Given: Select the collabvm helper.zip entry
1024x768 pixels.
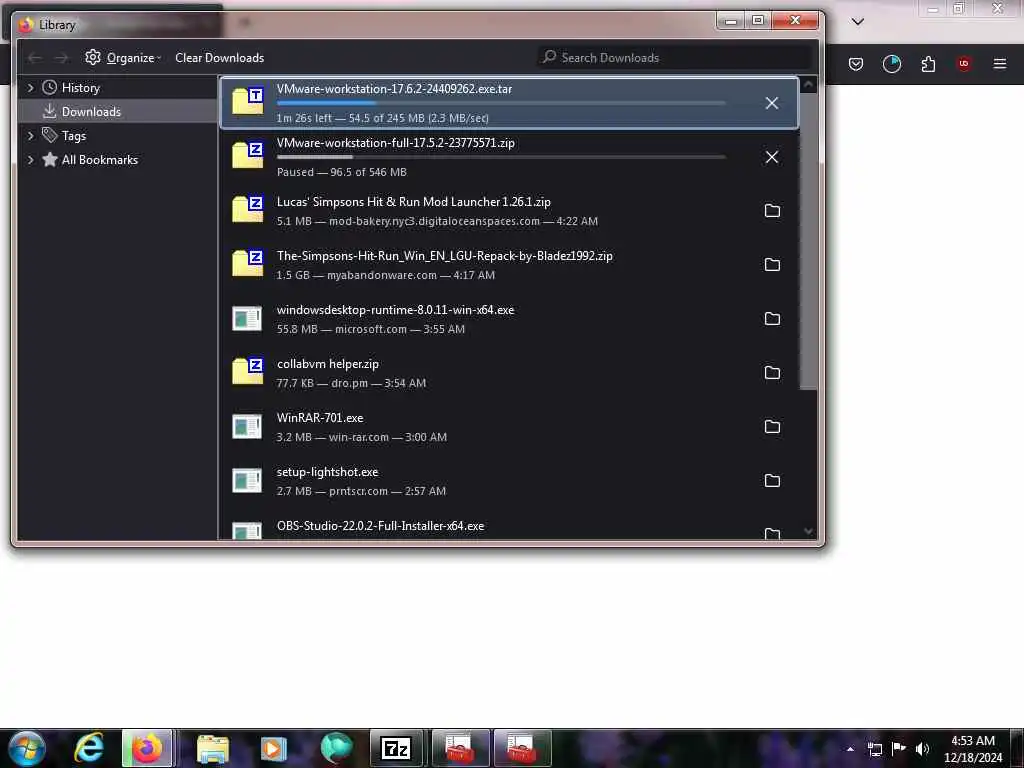Looking at the screenshot, I should click(509, 373).
